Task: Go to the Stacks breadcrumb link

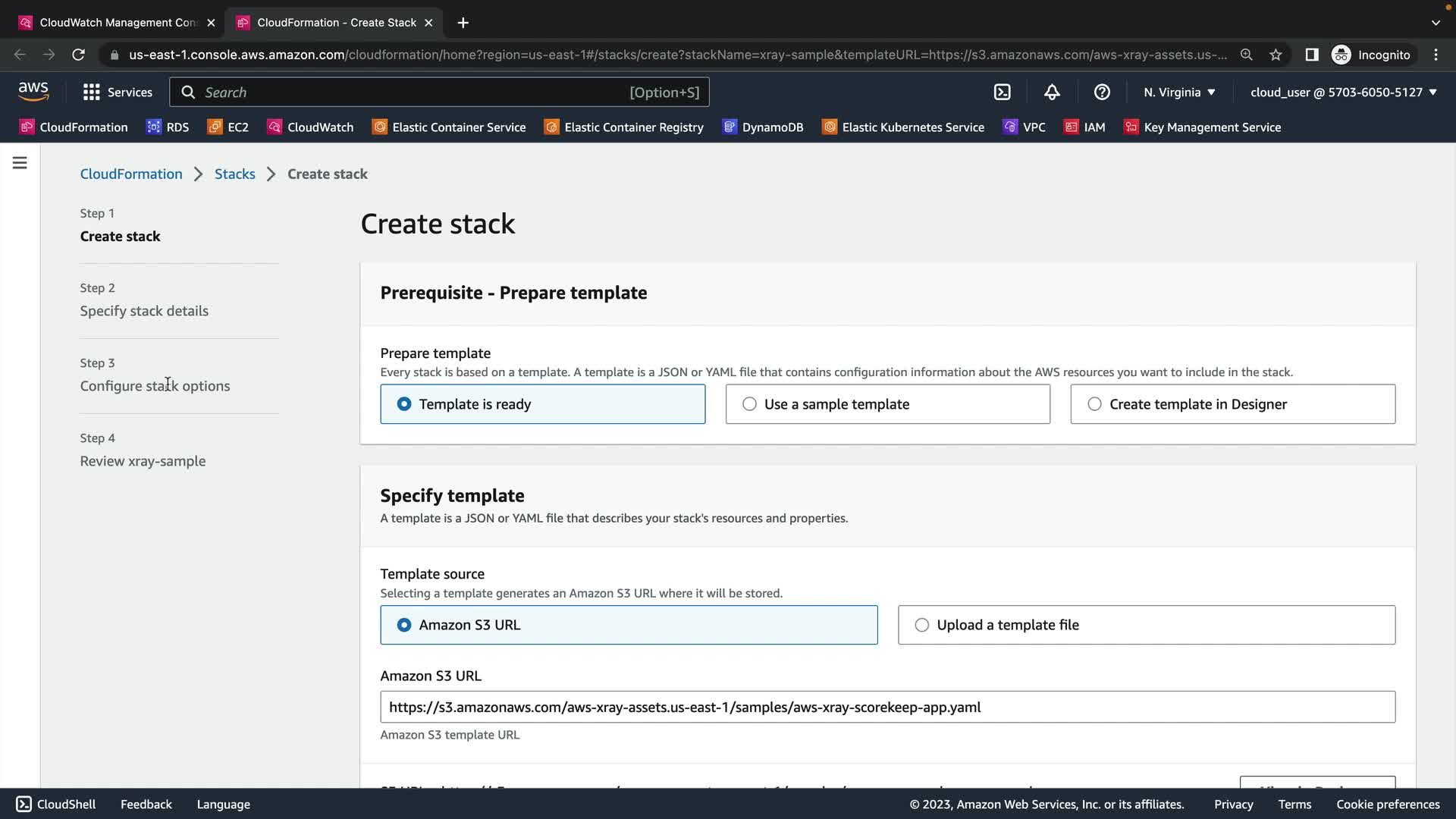Action: pos(234,174)
